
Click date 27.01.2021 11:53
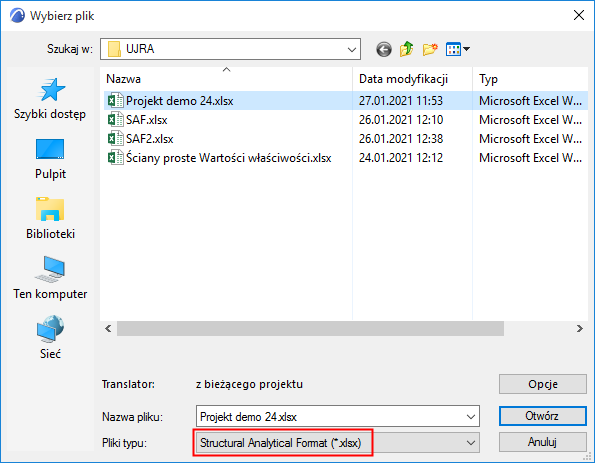[401, 101]
